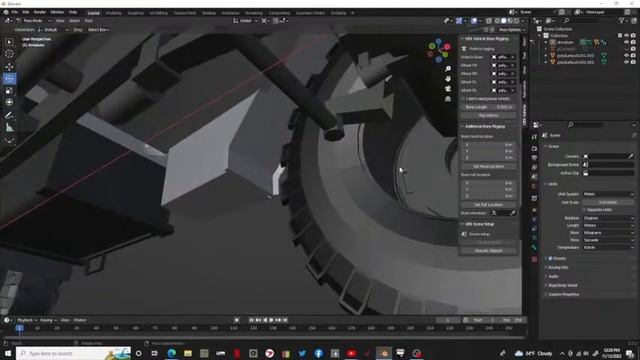Open the Output properties tab icon
Image resolution: width=640 pixels, height=360 pixels.
[534, 158]
